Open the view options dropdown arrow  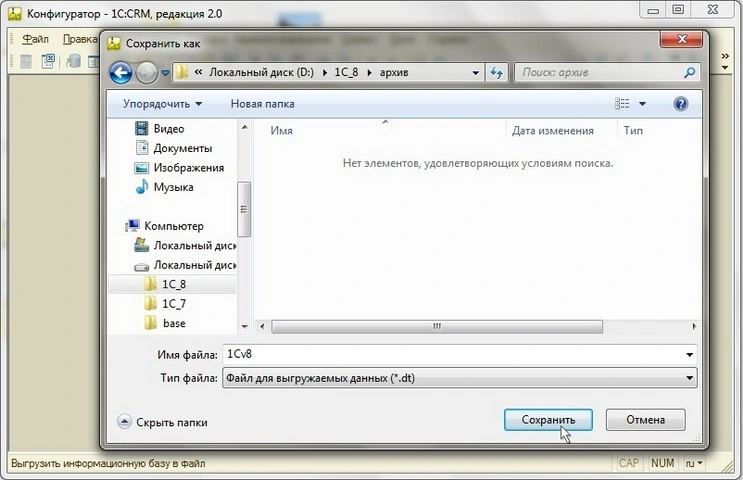[x=643, y=104]
